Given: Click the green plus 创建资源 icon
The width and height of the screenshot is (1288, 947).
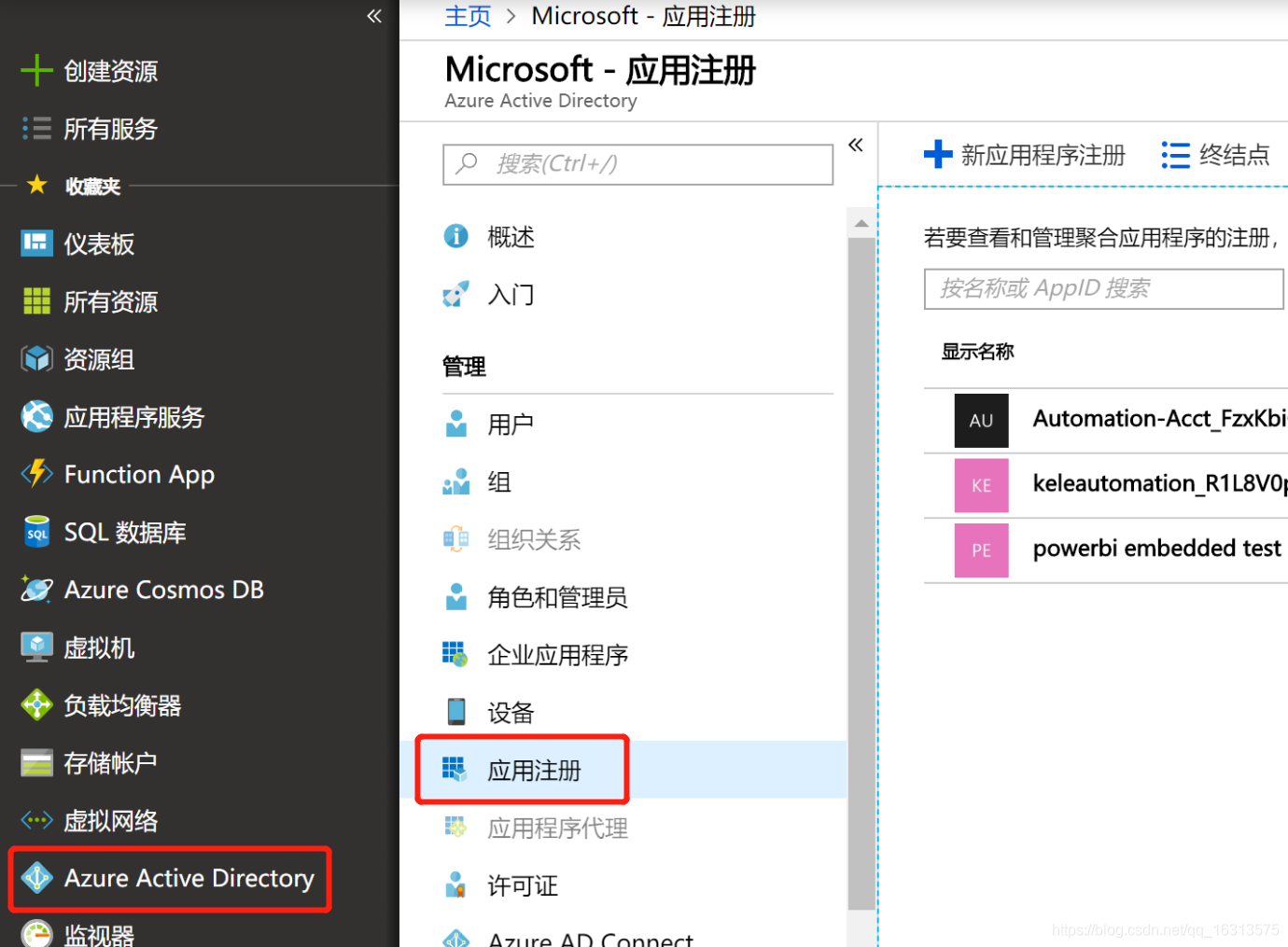Looking at the screenshot, I should pos(36,71).
